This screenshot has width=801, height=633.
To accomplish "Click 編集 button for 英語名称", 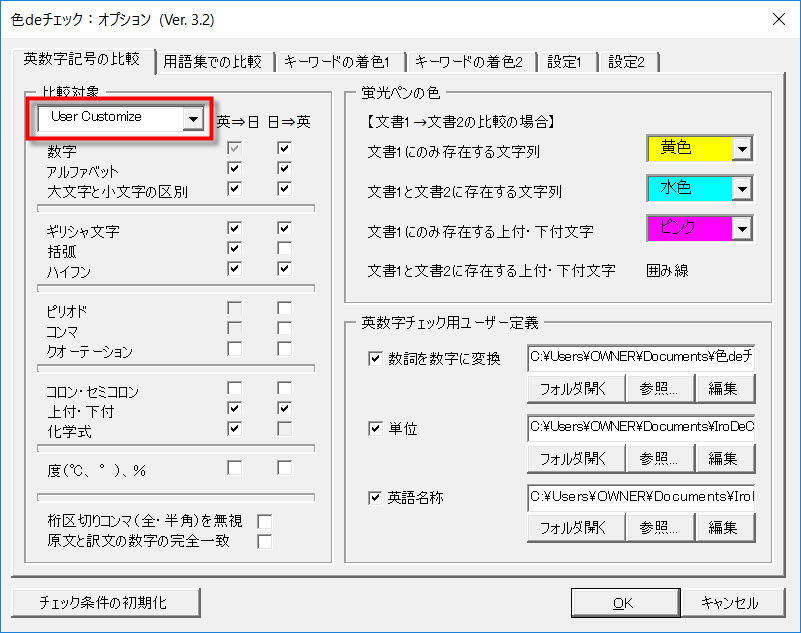I will point(724,527).
